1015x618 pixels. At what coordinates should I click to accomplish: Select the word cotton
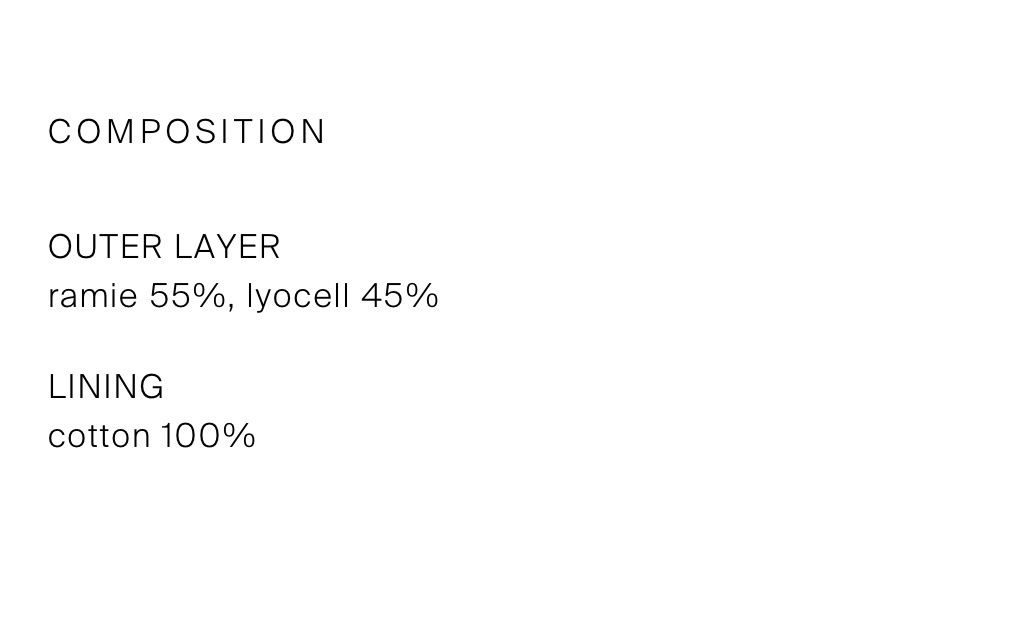(99, 436)
